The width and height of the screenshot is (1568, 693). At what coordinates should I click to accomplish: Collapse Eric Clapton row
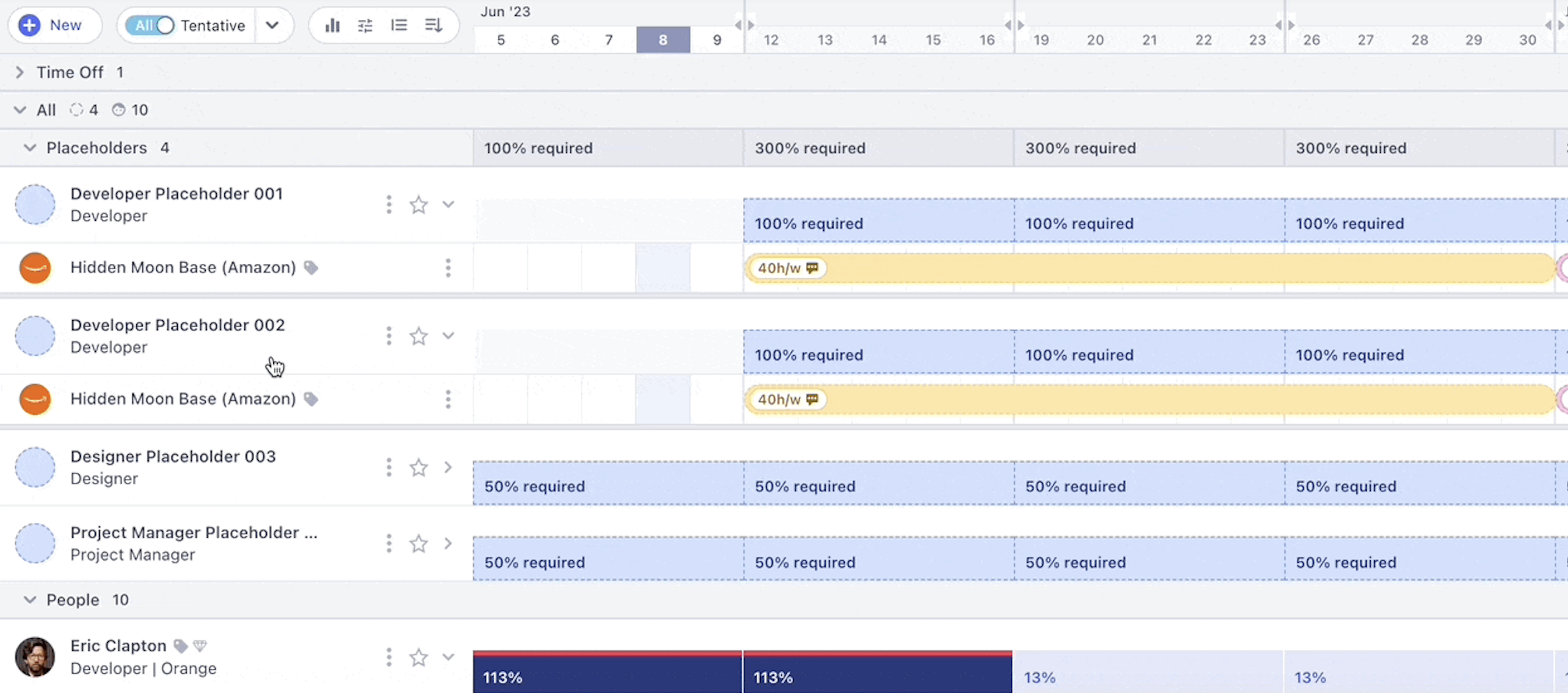coord(449,657)
